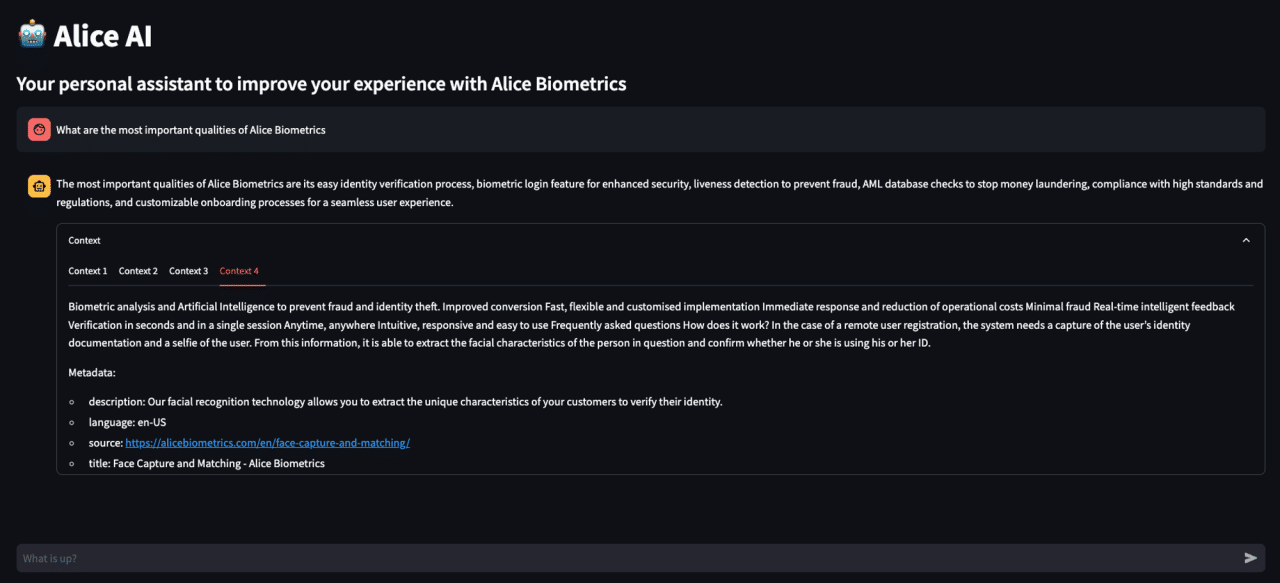The width and height of the screenshot is (1280, 583).
Task: Click the metadata description list item
Action: pos(405,402)
